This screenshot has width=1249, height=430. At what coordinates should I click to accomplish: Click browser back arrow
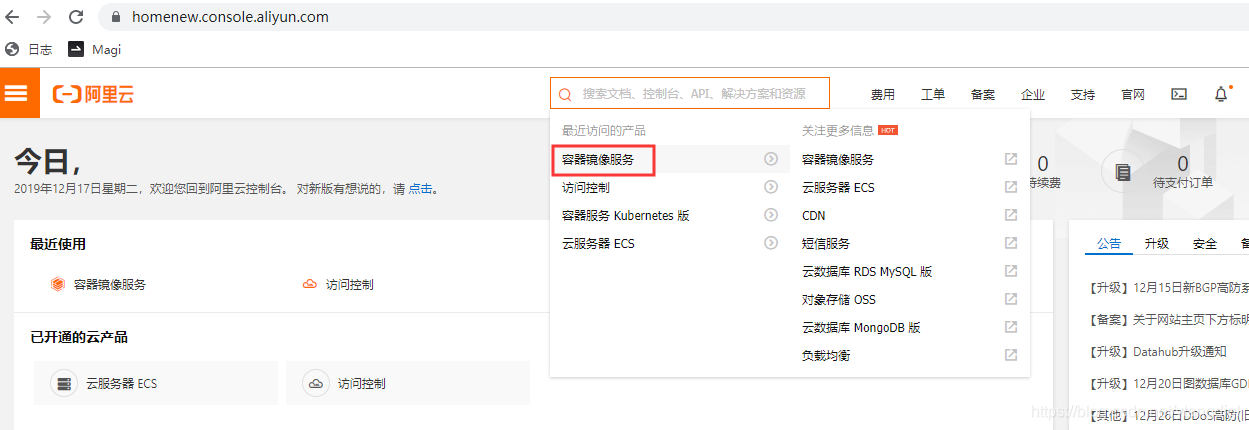click(x=13, y=17)
